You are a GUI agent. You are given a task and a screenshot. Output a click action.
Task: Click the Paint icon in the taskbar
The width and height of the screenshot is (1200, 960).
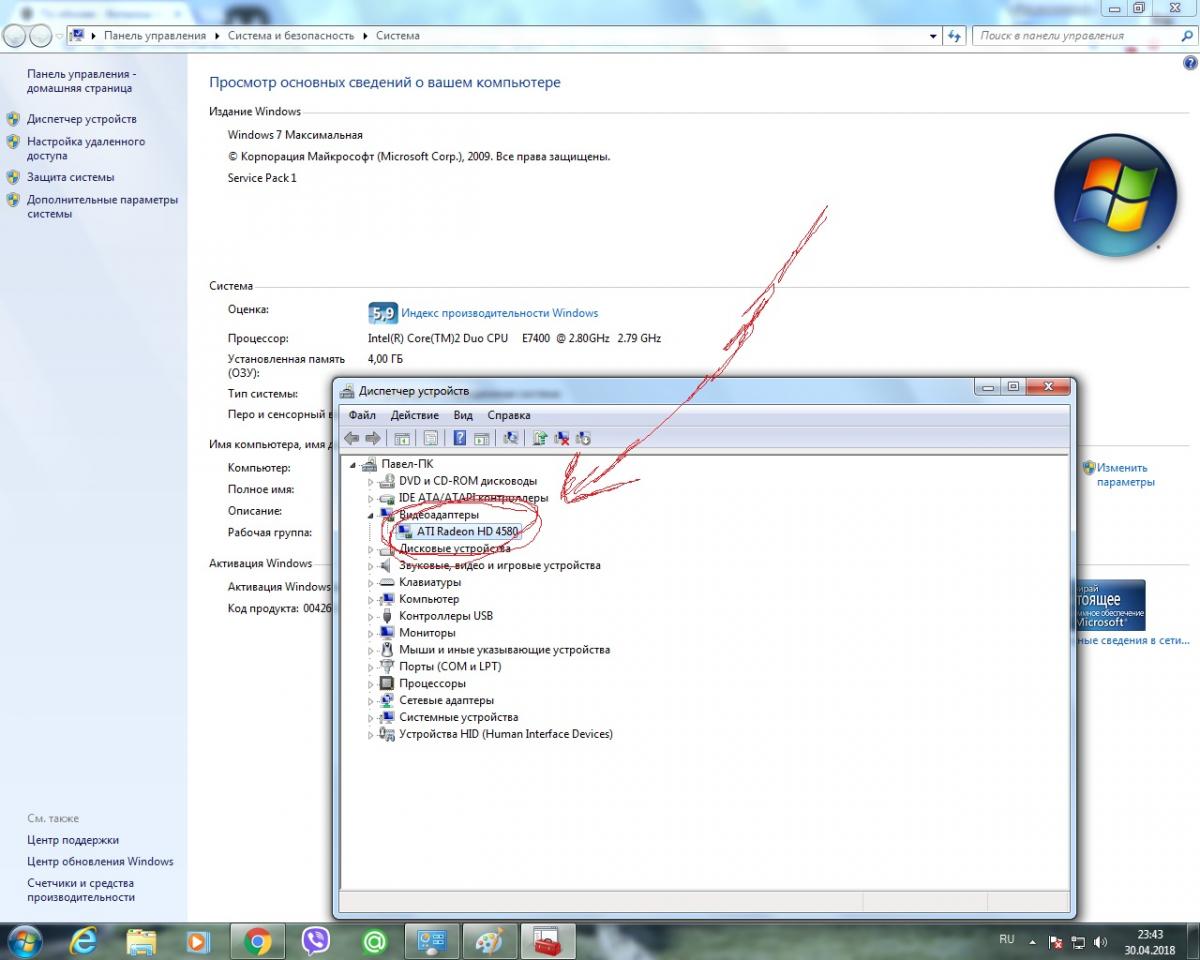coord(489,941)
